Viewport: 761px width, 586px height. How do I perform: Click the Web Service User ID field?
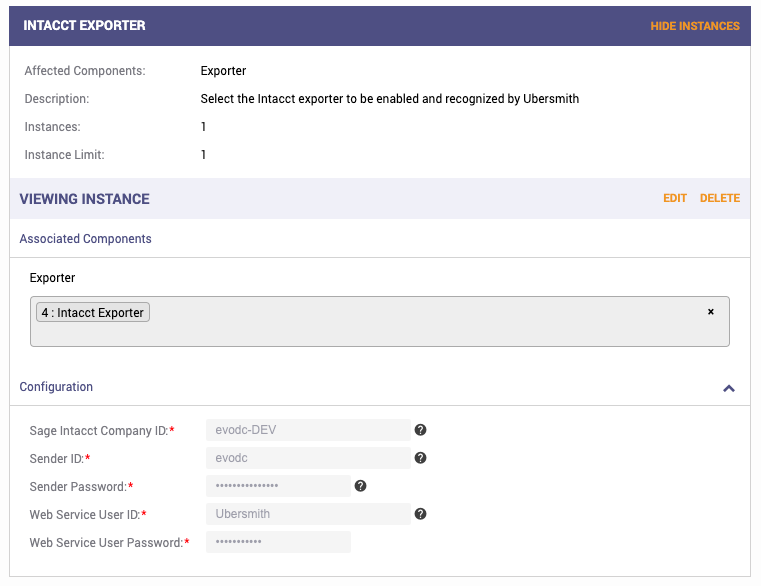click(x=308, y=514)
